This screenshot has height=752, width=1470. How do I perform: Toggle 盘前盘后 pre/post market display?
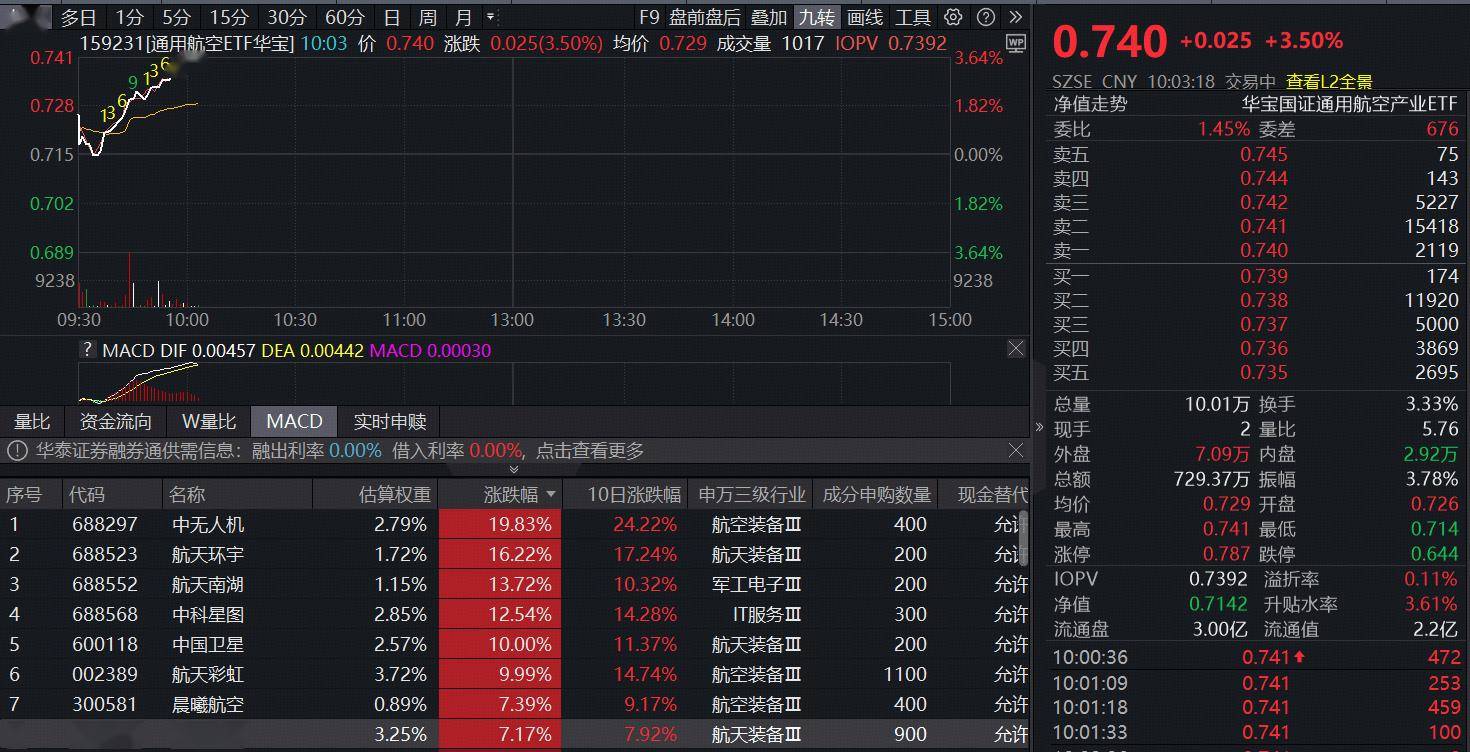point(705,17)
